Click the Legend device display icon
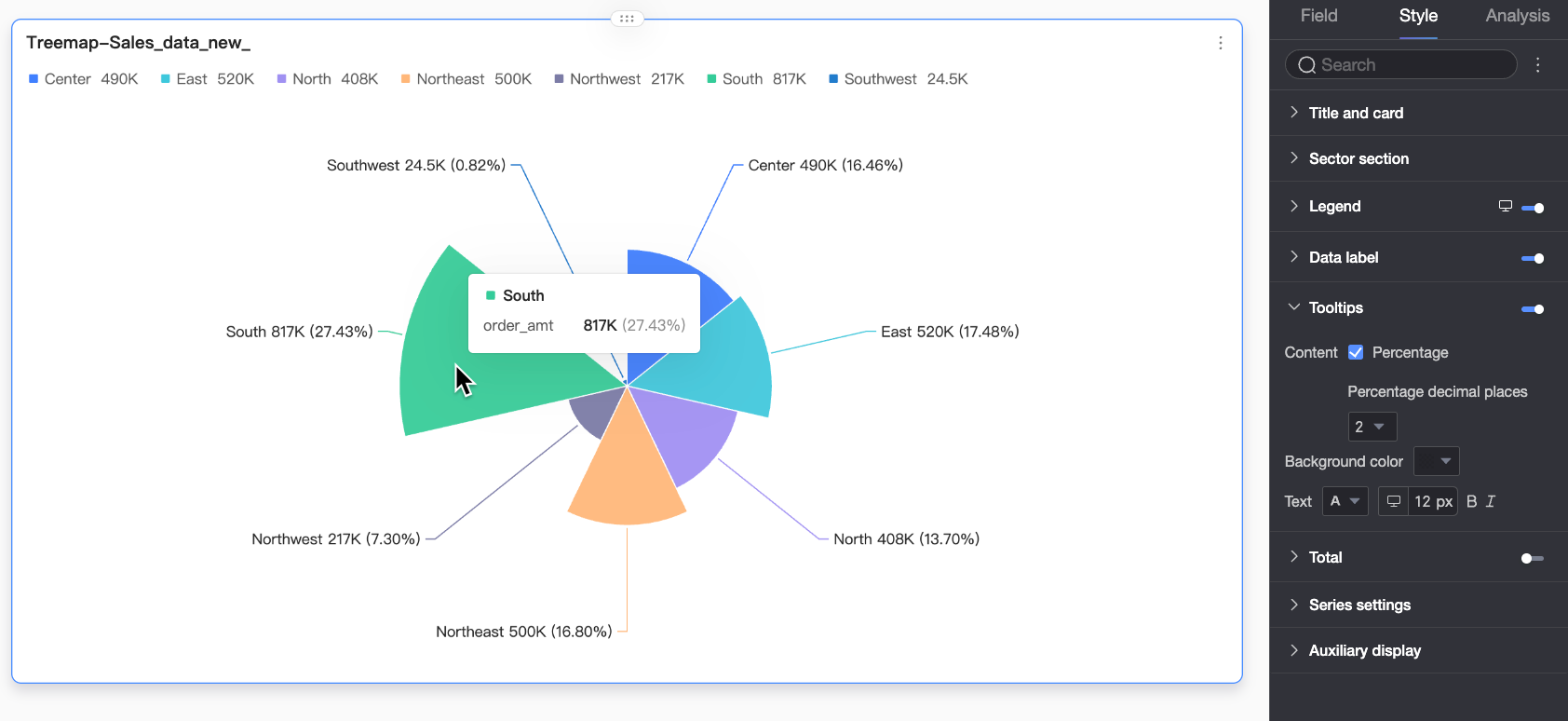 (1505, 206)
